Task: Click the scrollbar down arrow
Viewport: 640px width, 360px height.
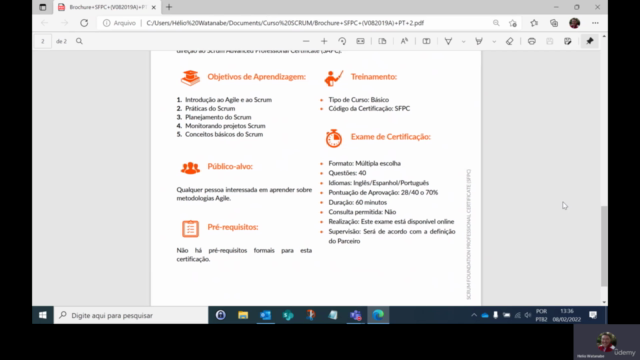Action: coord(604,302)
